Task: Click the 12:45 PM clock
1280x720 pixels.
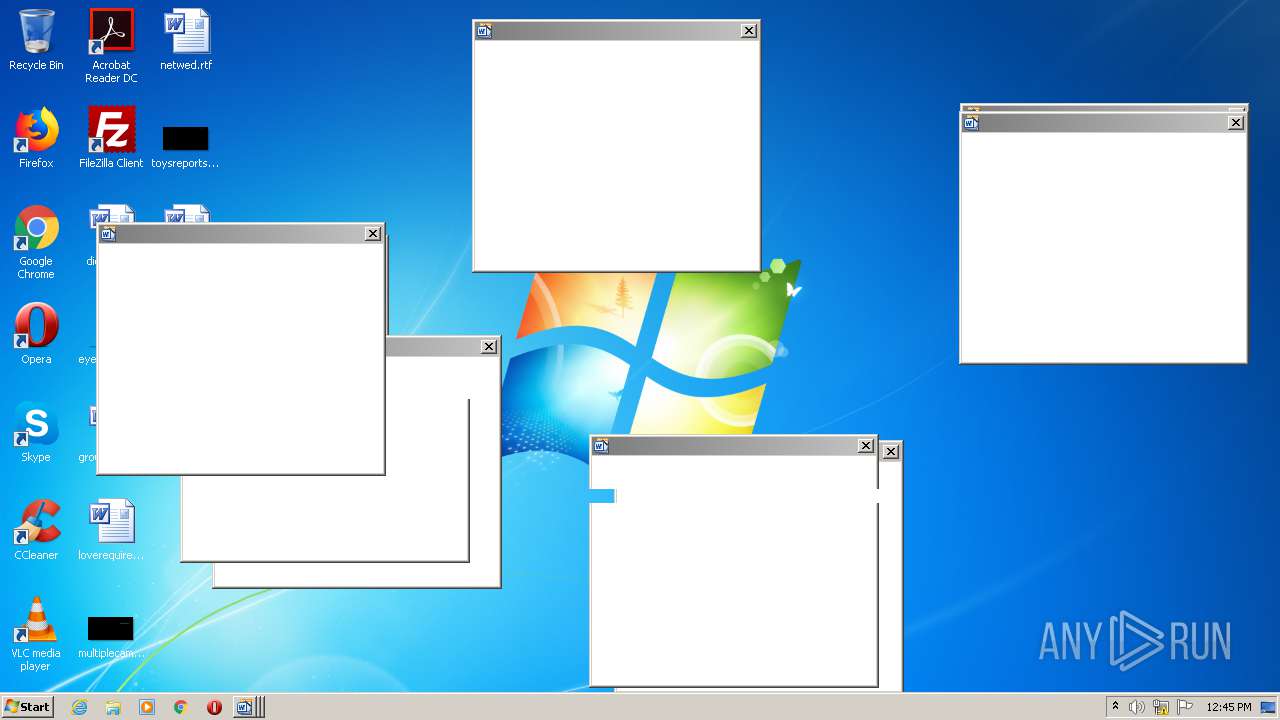Action: coord(1228,707)
